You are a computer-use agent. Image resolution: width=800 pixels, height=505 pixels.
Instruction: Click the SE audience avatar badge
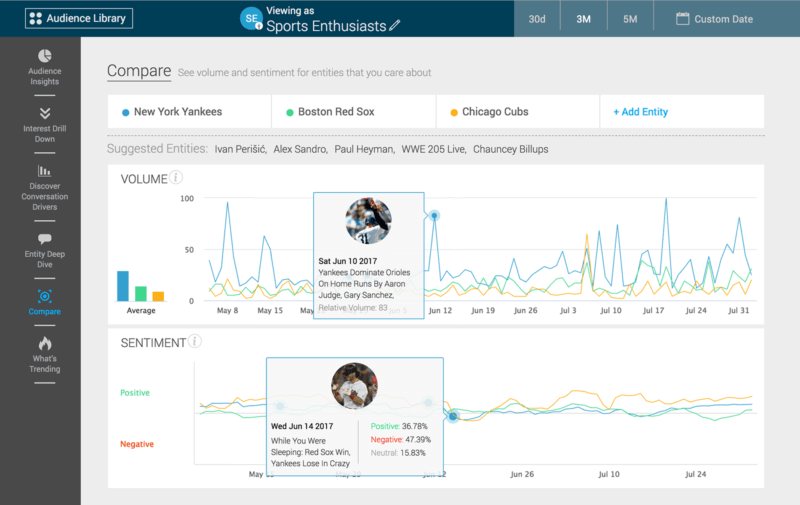click(x=251, y=19)
